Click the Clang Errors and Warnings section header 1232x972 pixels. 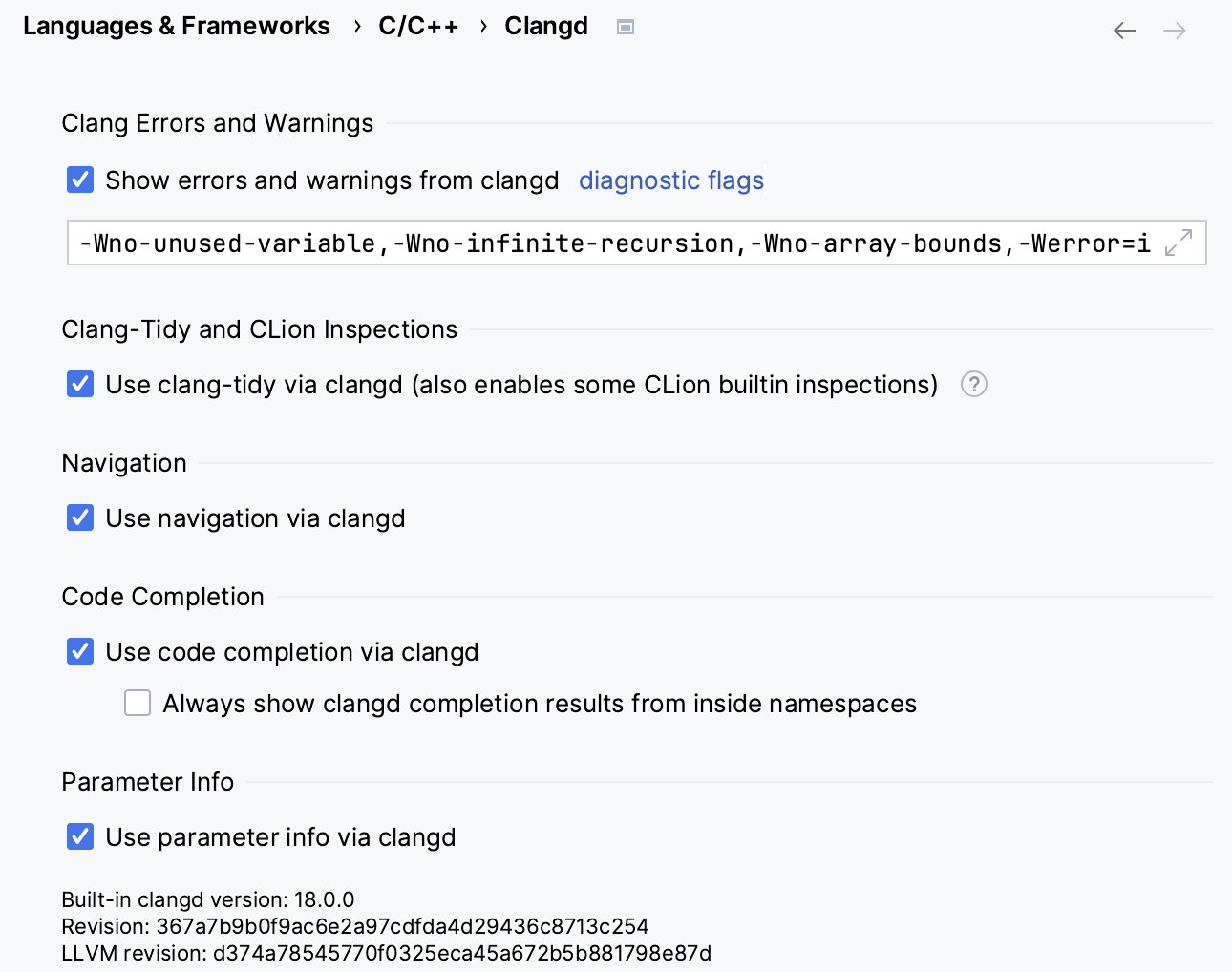[217, 123]
